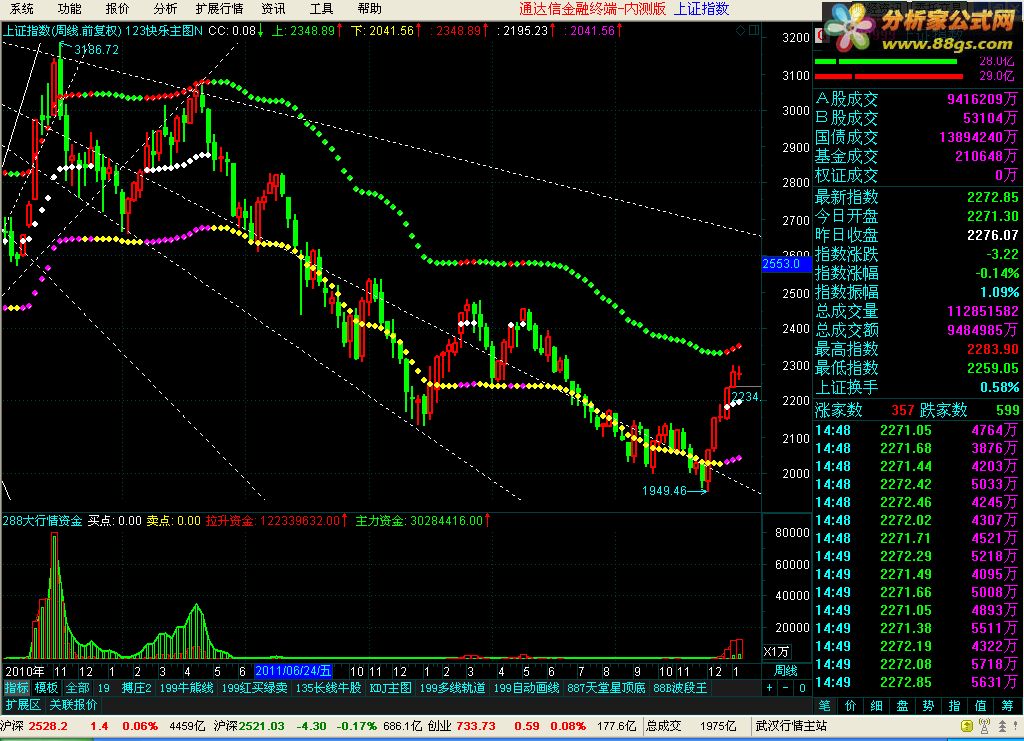Open the 关联报价 tab
Viewport: 1024px width, 741px height.
(73, 705)
